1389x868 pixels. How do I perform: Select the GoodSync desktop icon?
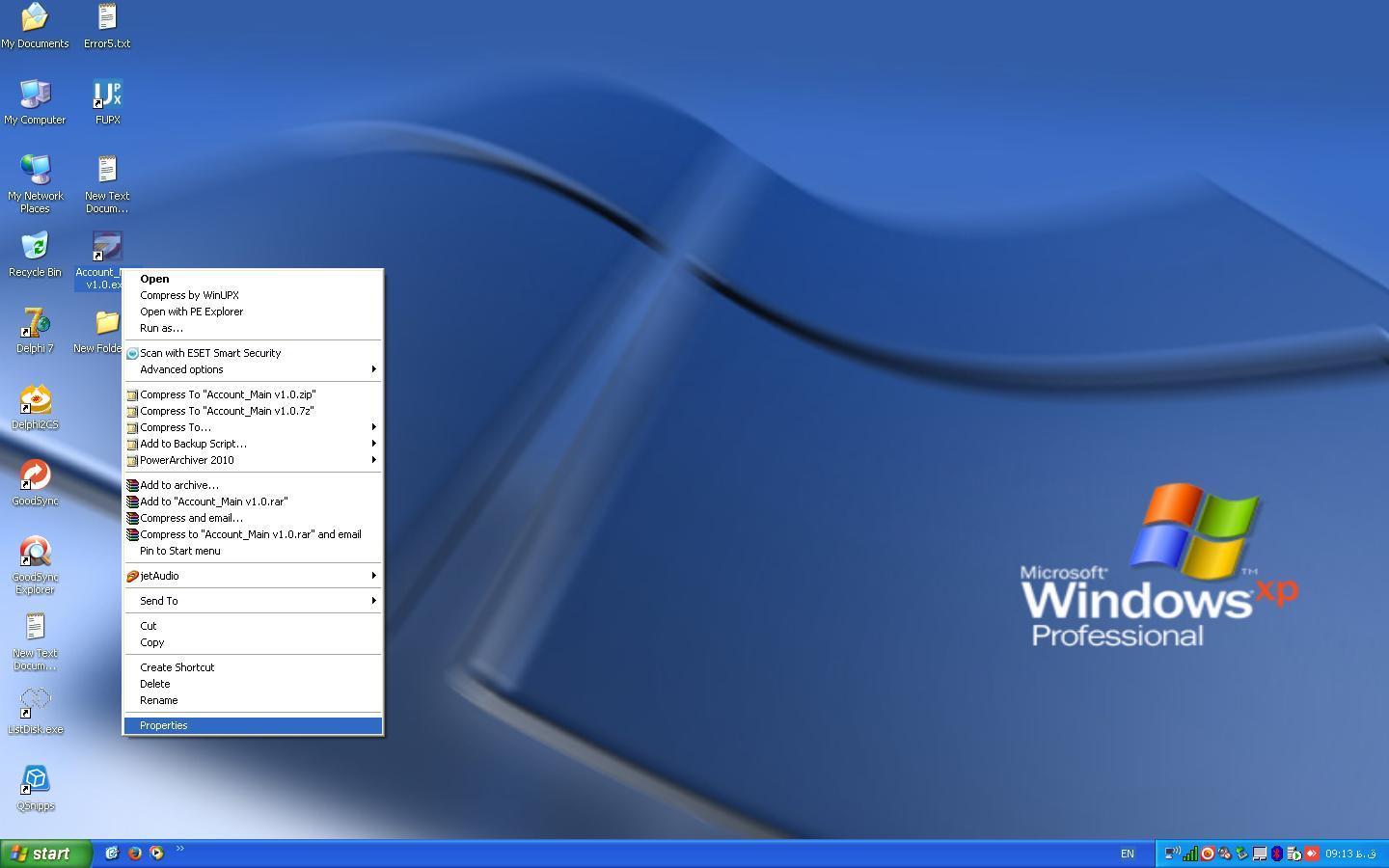point(35,476)
